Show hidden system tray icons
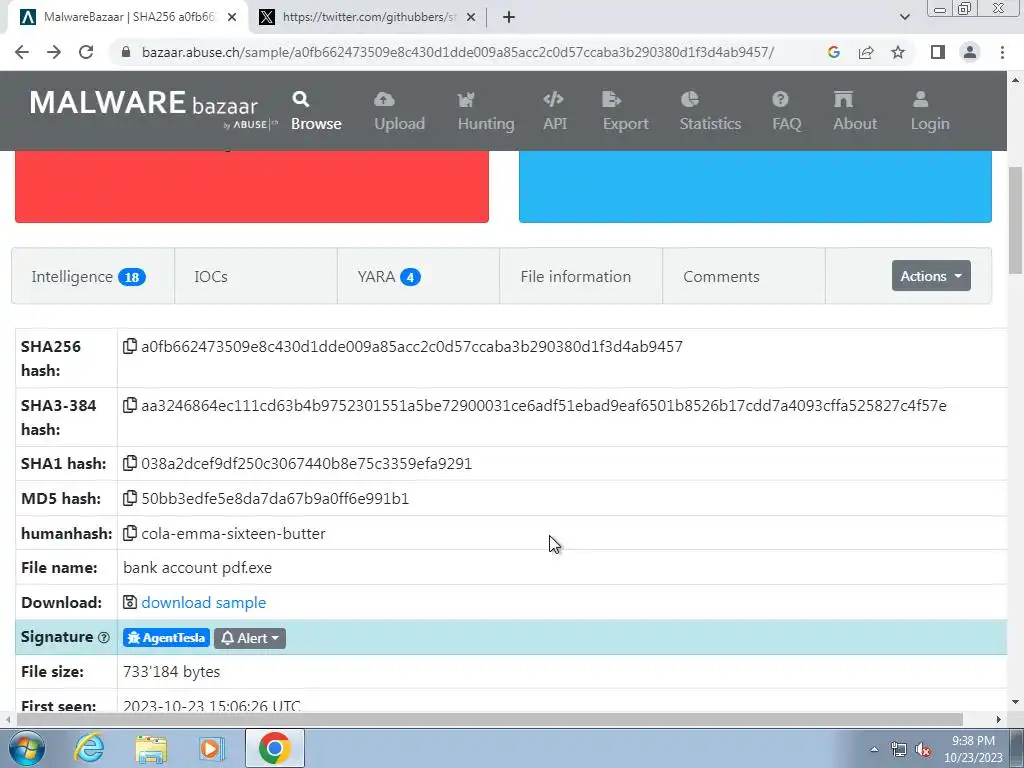1024x768 pixels. (x=874, y=749)
